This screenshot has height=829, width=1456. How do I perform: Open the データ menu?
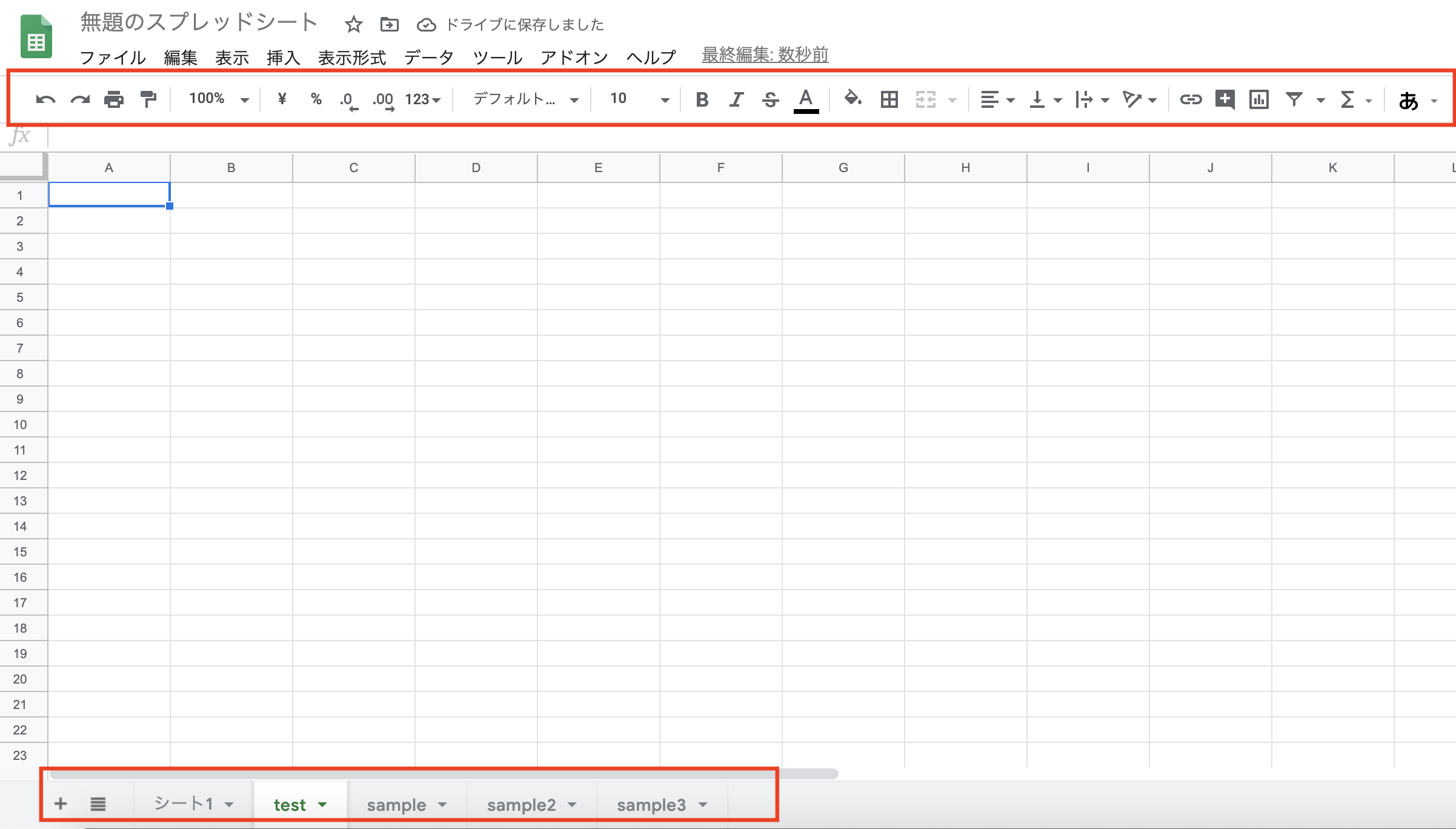pos(429,58)
